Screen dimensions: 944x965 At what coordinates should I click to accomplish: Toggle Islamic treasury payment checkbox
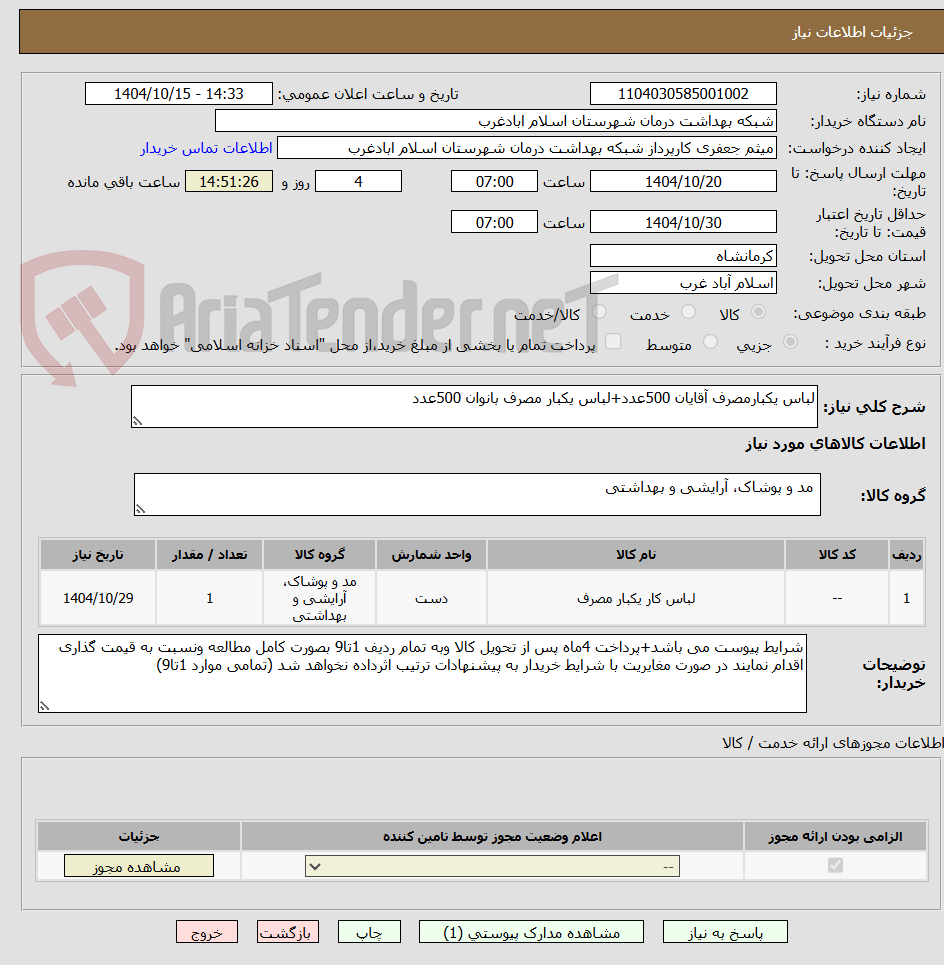point(613,342)
